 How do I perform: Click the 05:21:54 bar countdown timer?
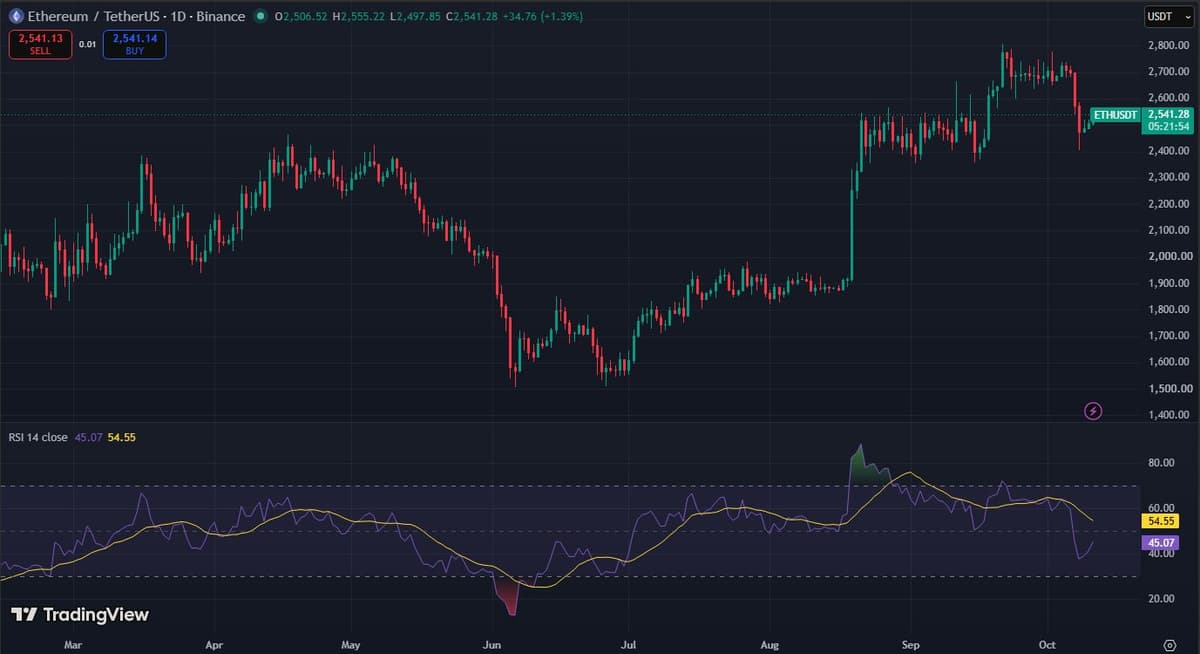click(x=1167, y=127)
